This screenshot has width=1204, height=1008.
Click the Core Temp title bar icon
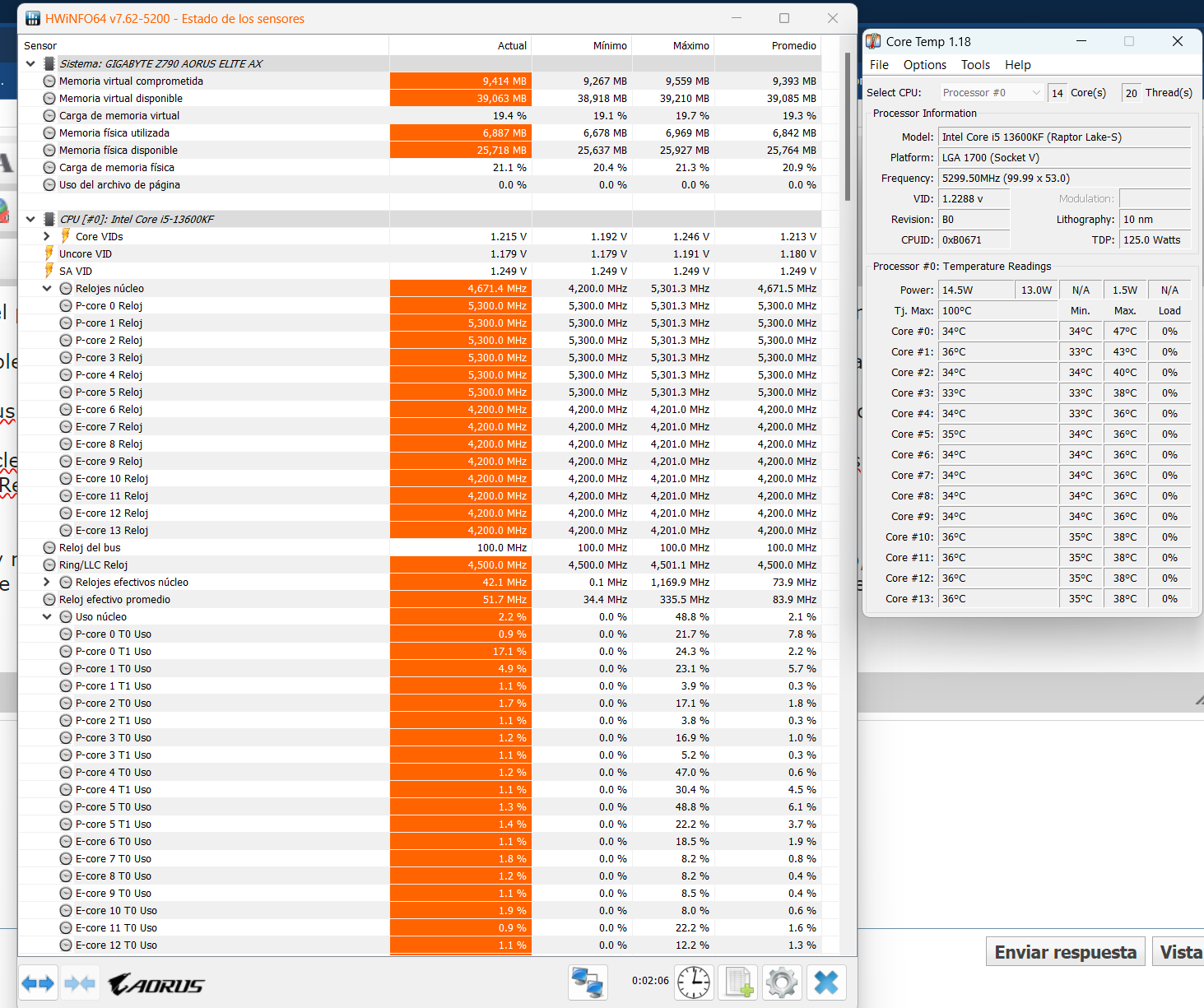[x=873, y=41]
